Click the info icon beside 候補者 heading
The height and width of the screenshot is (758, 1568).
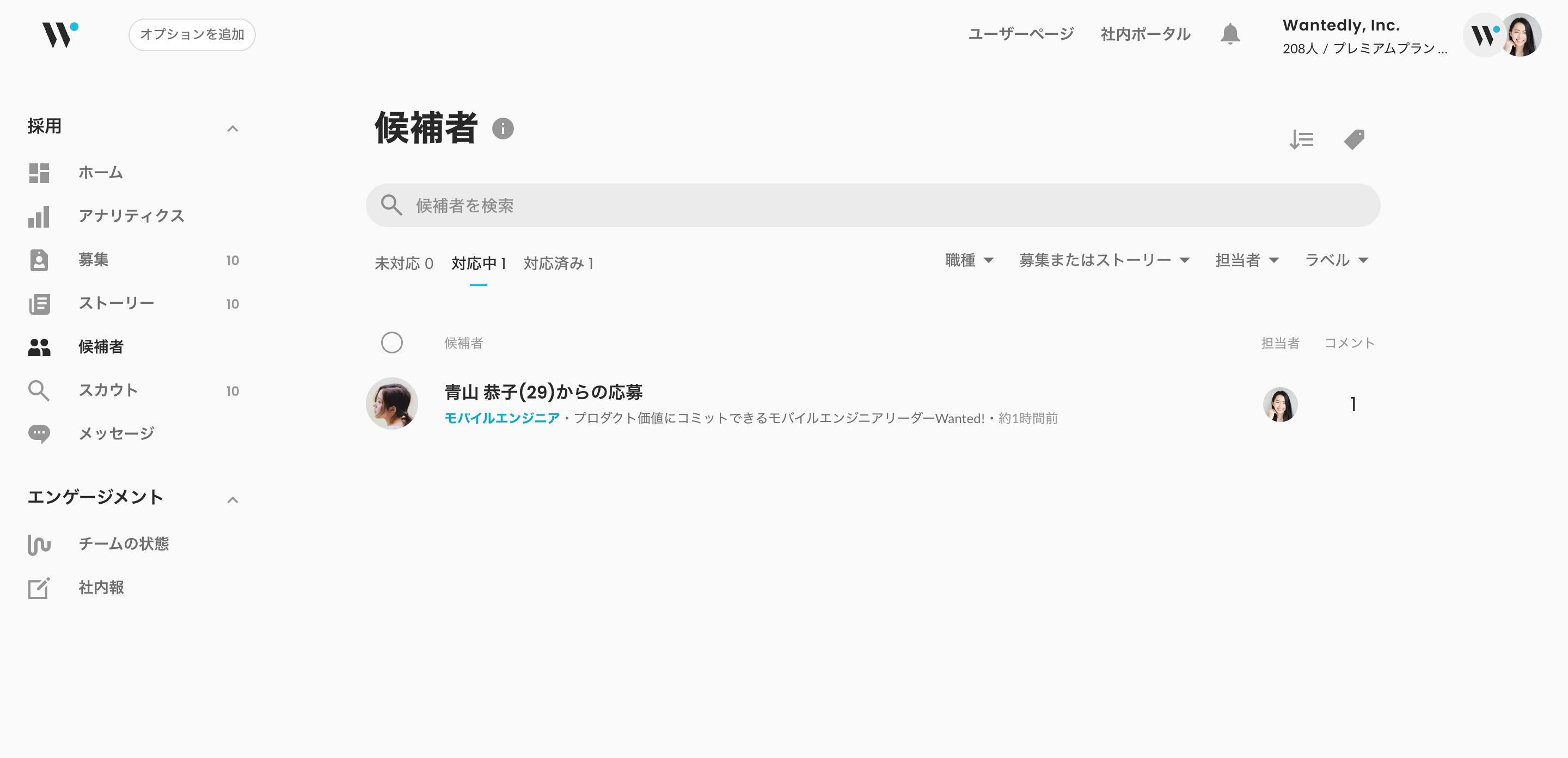click(503, 129)
